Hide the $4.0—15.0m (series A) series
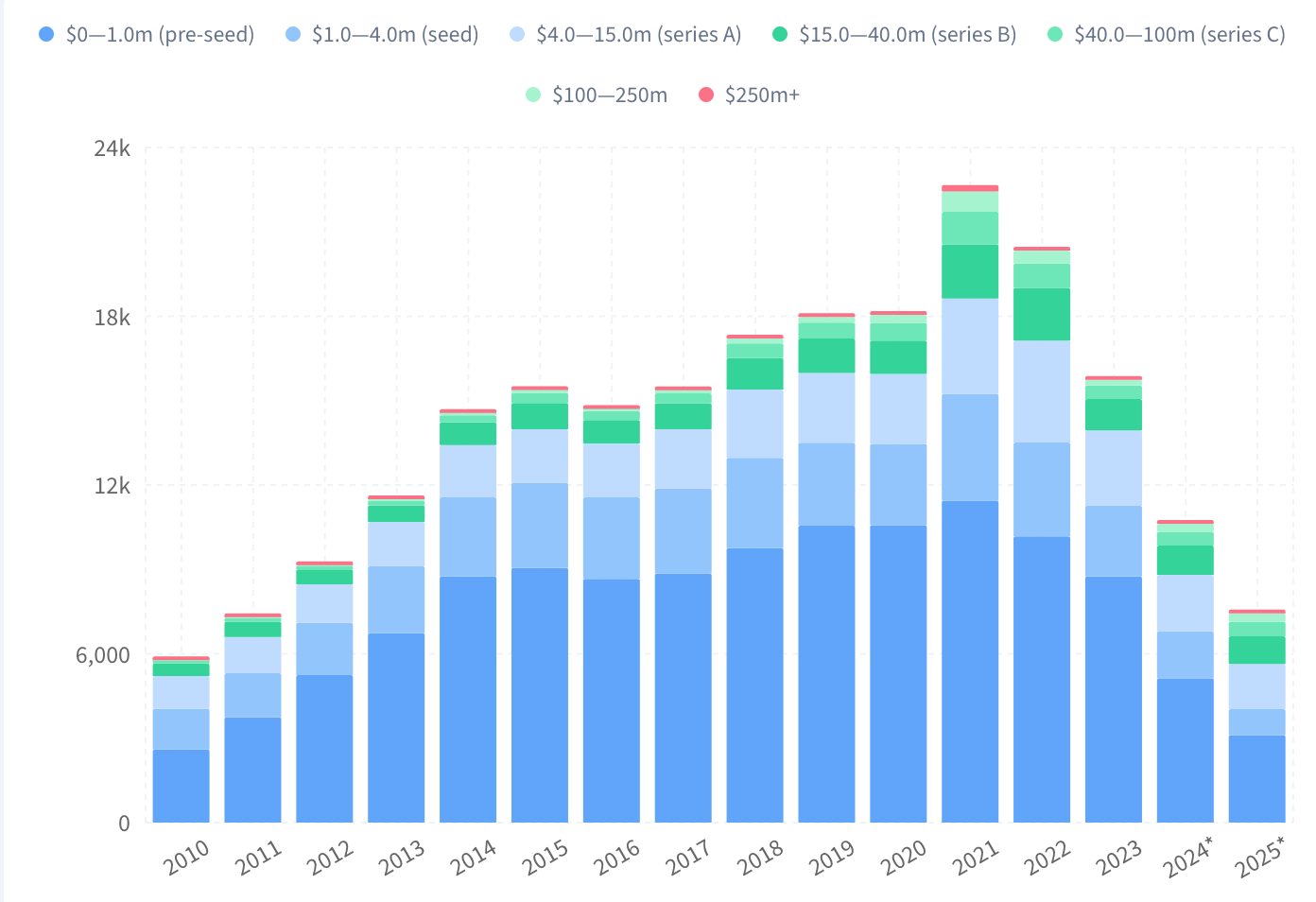Image resolution: width=1316 pixels, height=902 pixels. (x=625, y=35)
